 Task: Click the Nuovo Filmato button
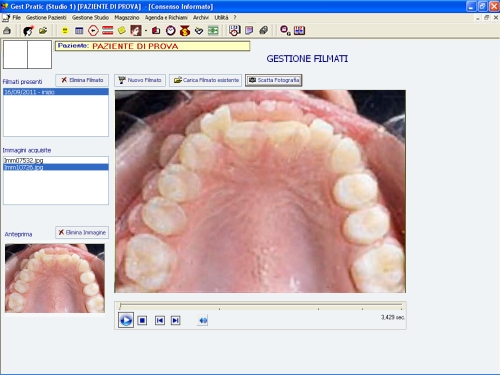pos(140,80)
